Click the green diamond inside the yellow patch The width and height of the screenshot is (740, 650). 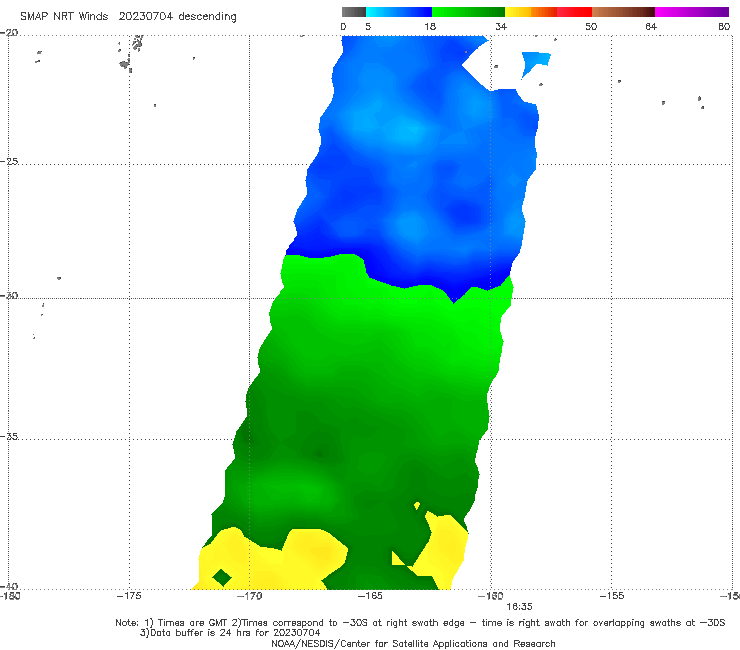tap(222, 577)
